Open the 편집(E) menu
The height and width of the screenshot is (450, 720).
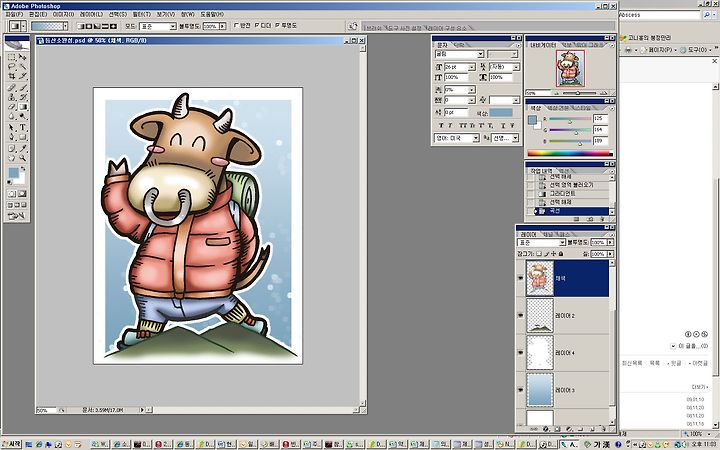tap(38, 15)
